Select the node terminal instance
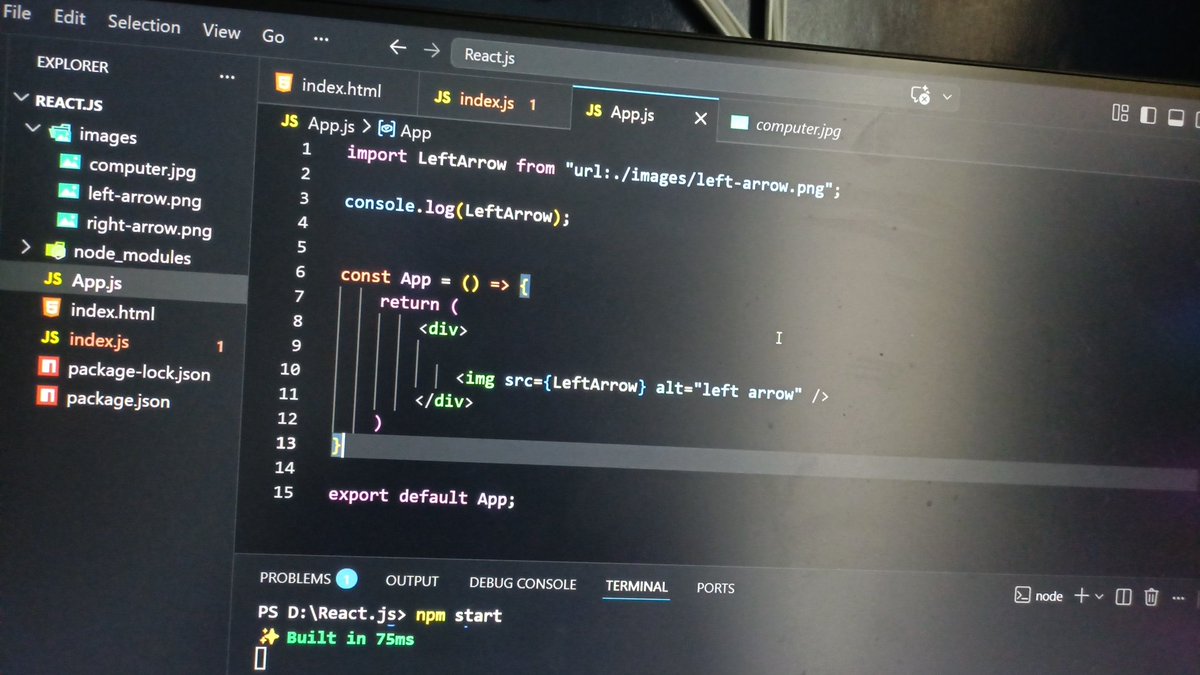The image size is (1200, 675). [1039, 595]
